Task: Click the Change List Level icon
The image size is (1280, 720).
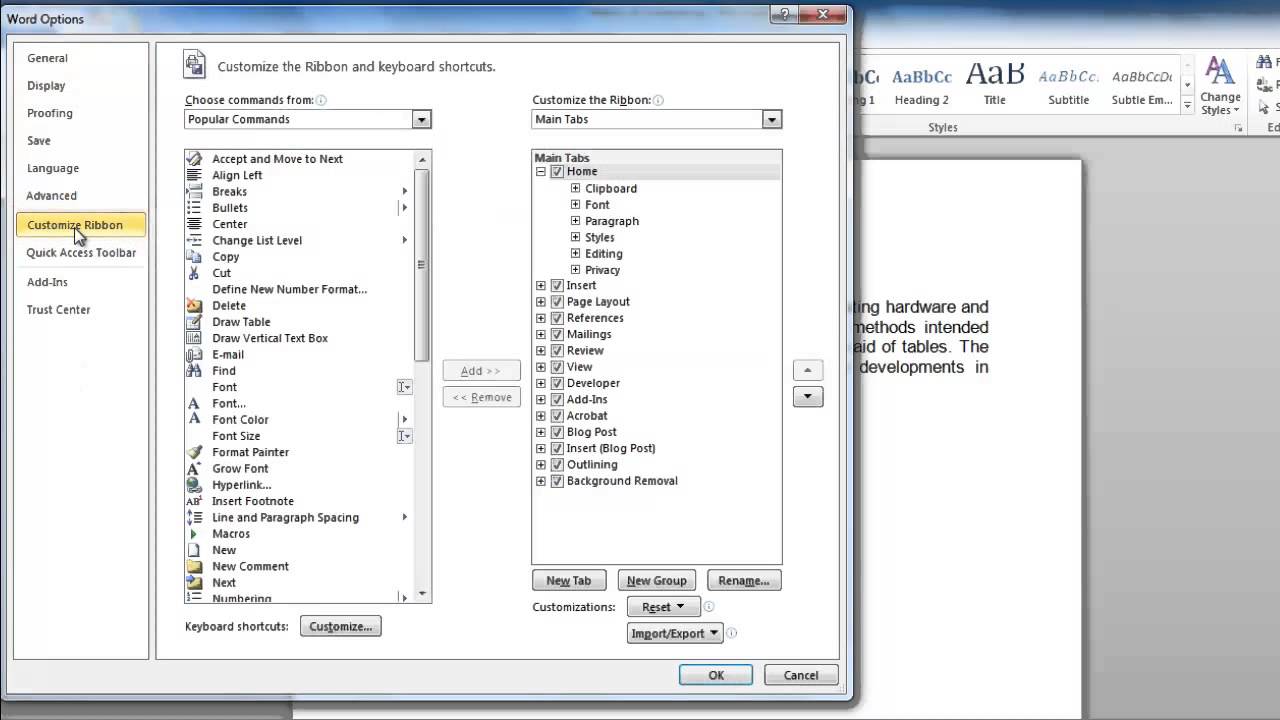Action: (x=194, y=241)
